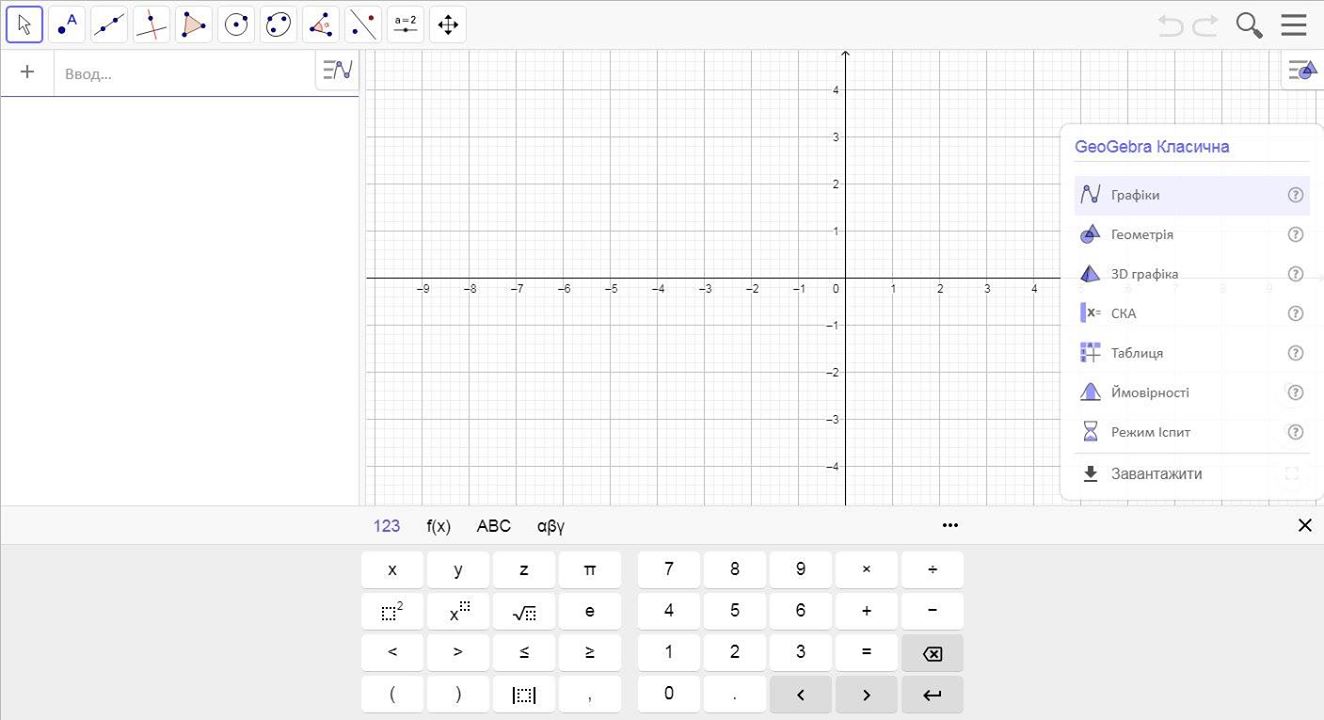The image size is (1324, 720).
Task: Expand more keyboard options (three dots)
Action: pos(950,526)
